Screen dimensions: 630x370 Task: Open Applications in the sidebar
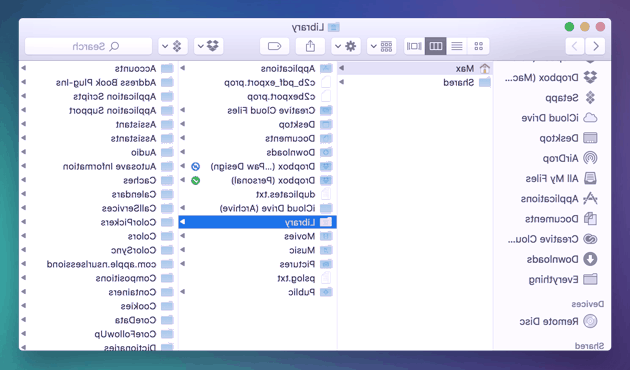(559, 198)
